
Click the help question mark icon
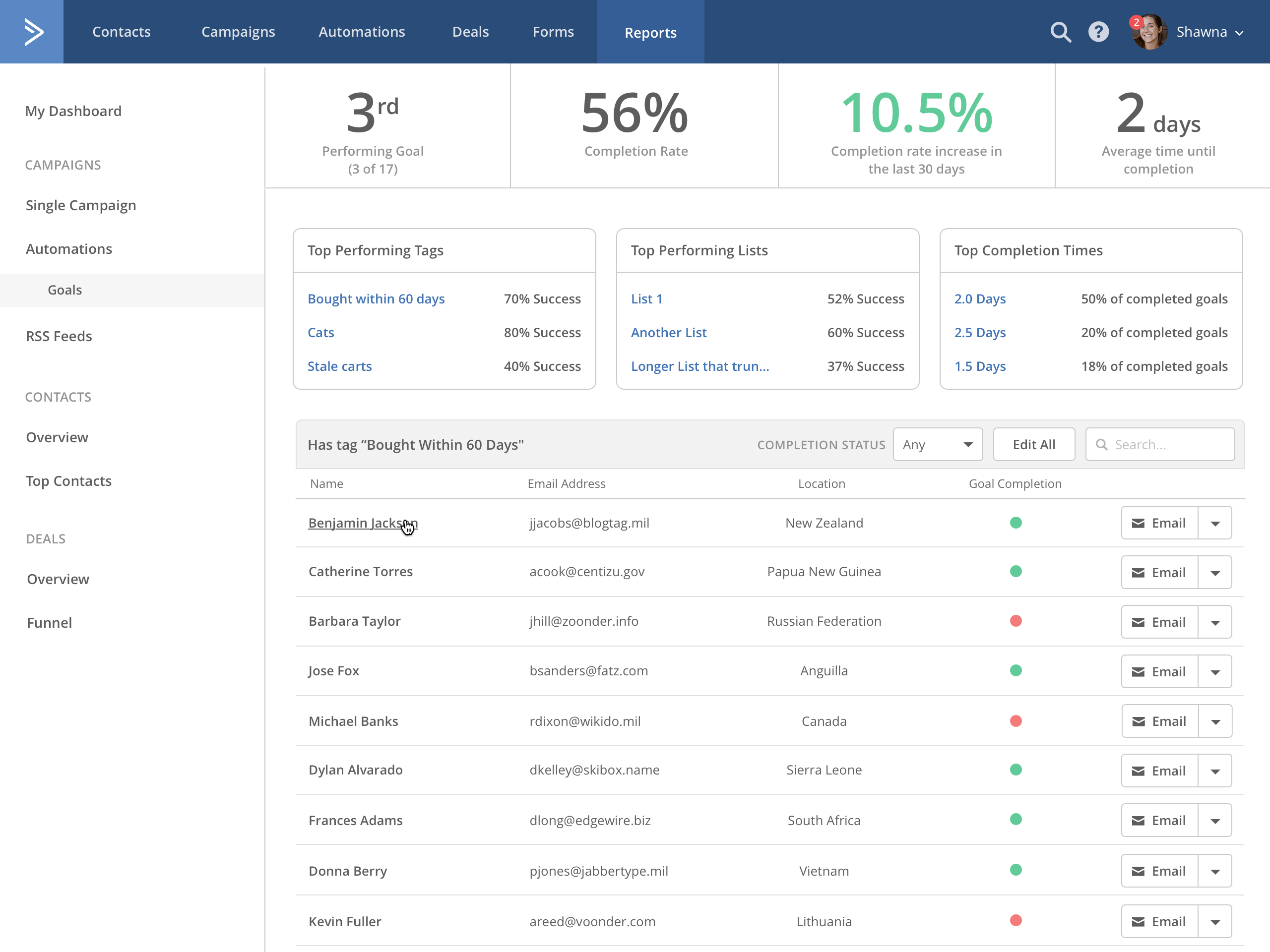[1098, 32]
